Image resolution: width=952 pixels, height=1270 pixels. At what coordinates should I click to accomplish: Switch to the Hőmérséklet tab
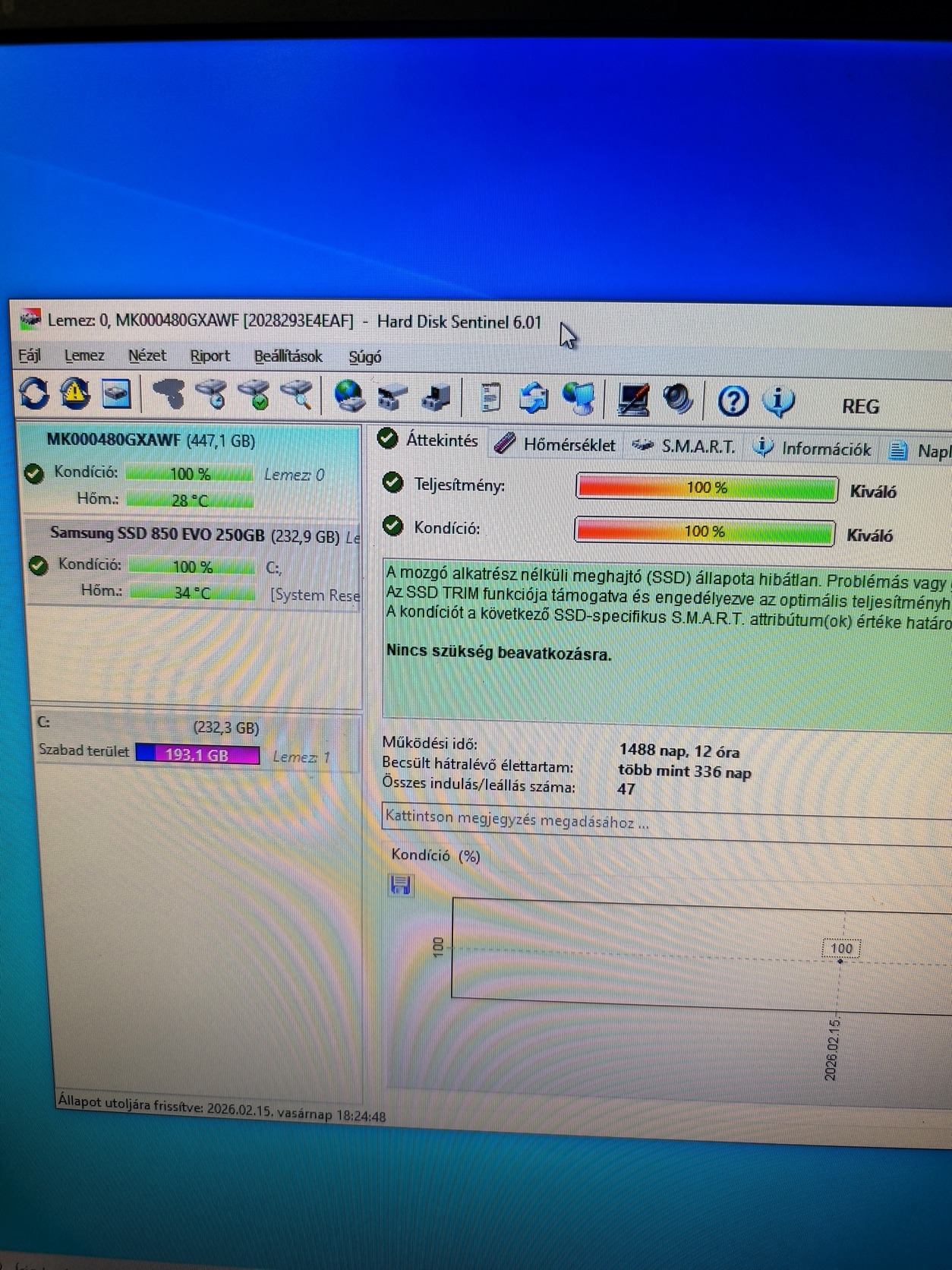click(555, 444)
